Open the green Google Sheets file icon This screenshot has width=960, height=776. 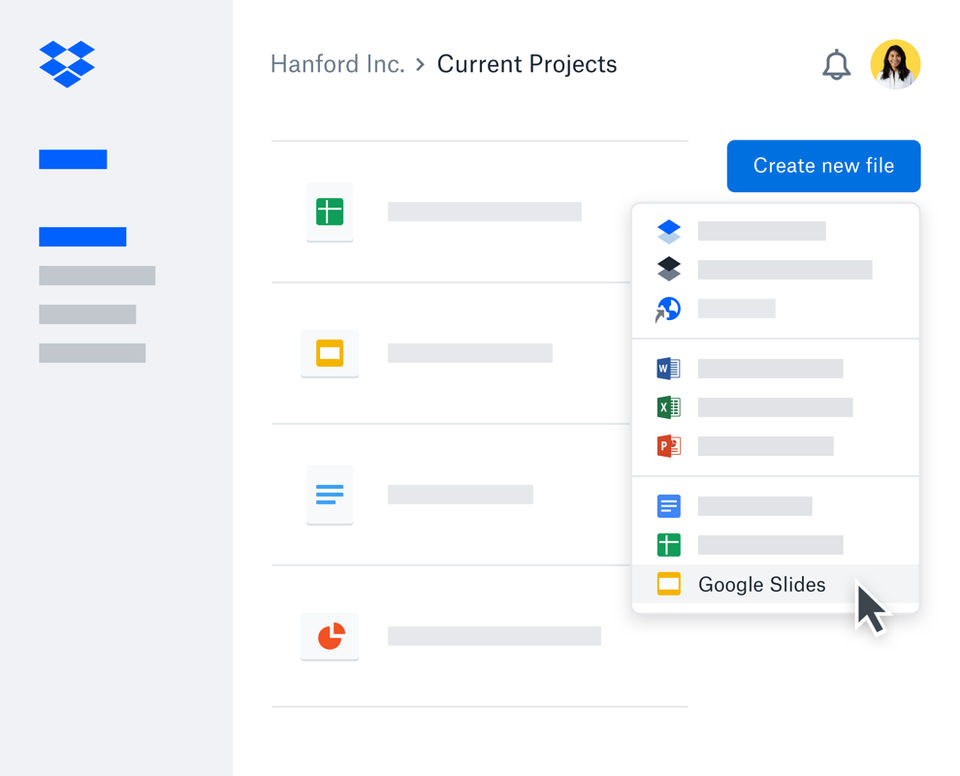(329, 212)
